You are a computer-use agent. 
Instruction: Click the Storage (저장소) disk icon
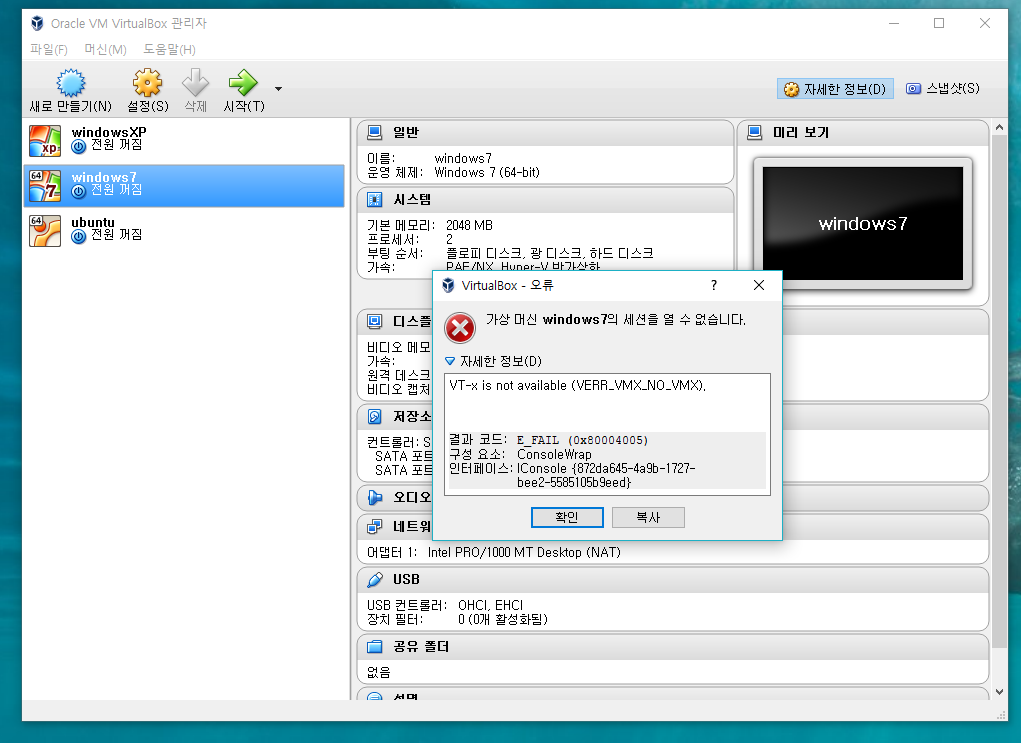coord(374,416)
